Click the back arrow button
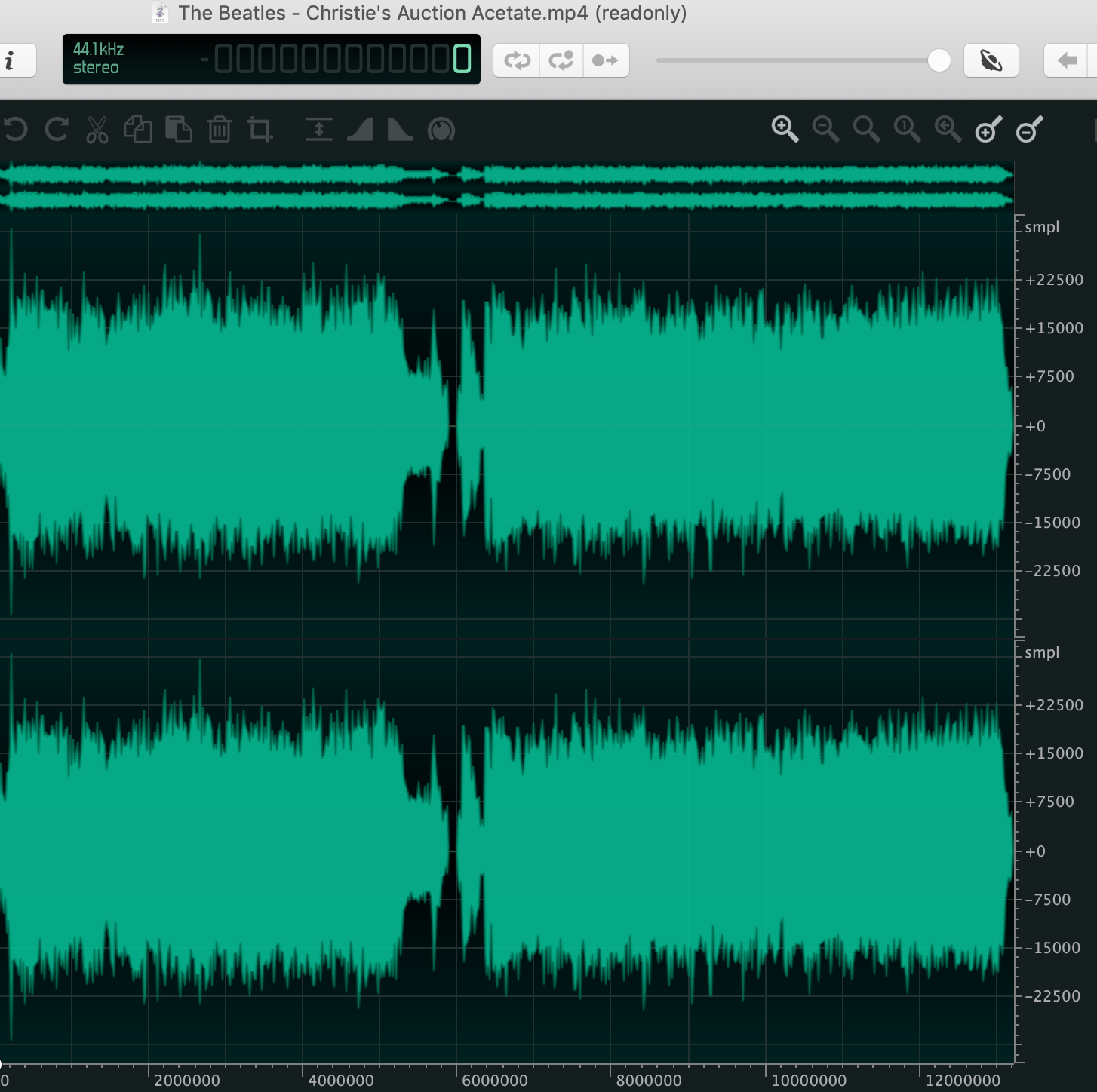Viewport: 1097px width, 1092px height. tap(1067, 60)
